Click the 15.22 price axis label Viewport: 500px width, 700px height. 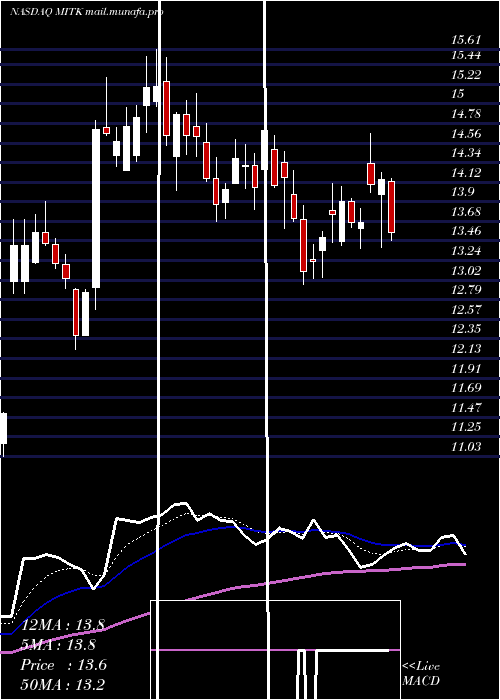point(466,75)
